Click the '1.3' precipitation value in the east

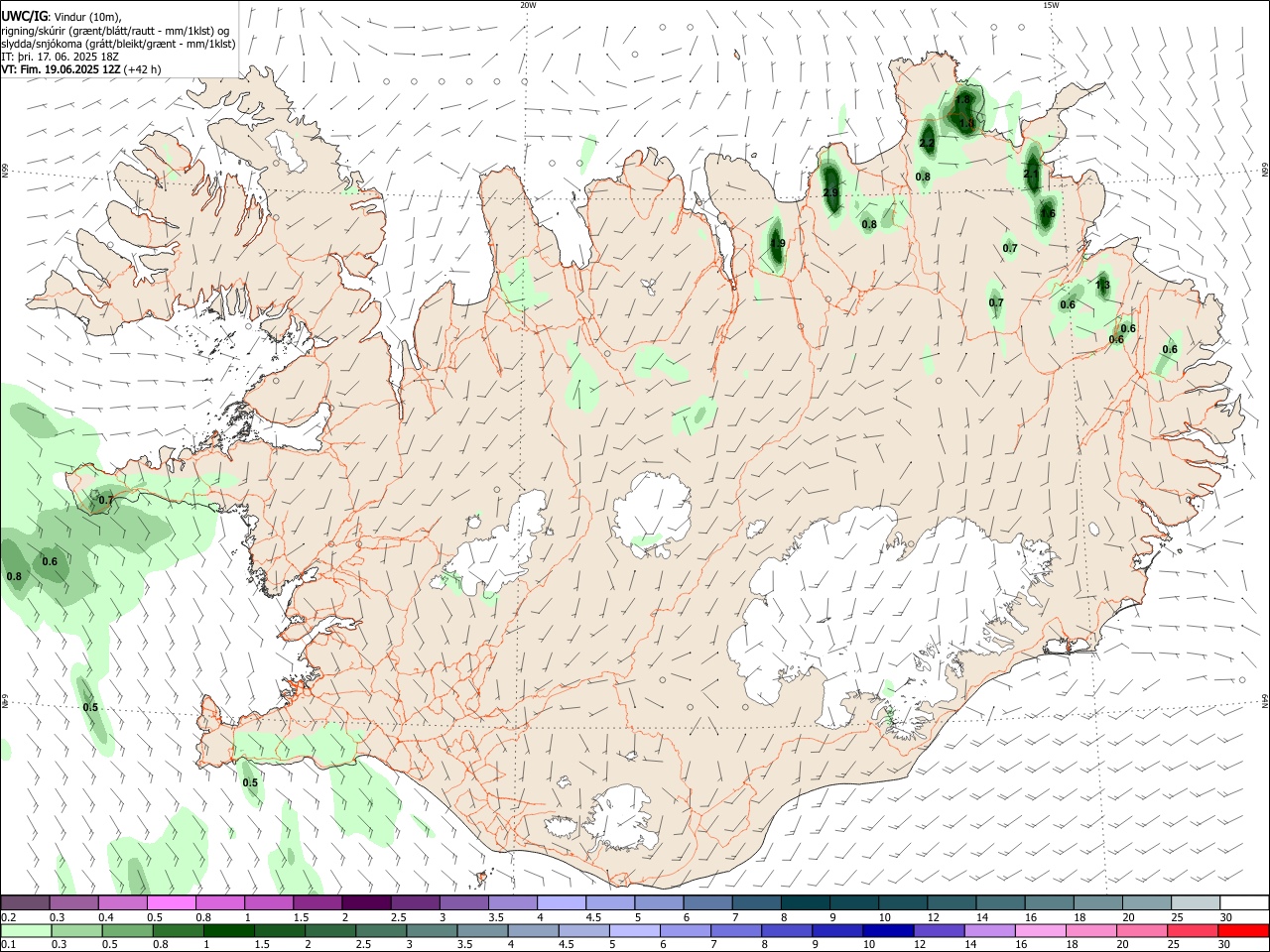[1102, 286]
